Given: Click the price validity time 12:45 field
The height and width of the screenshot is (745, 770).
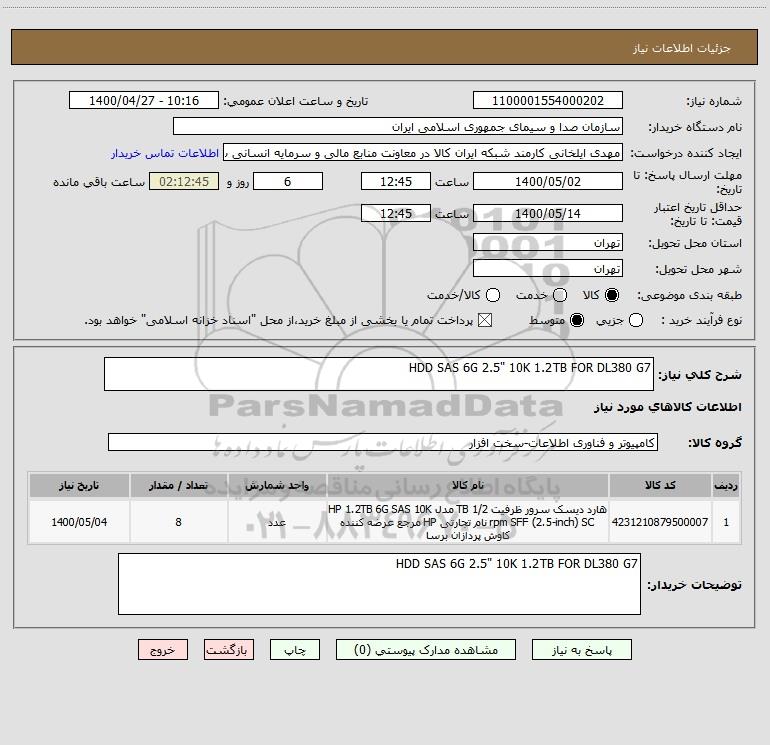Looking at the screenshot, I should pyautogui.click(x=396, y=213).
